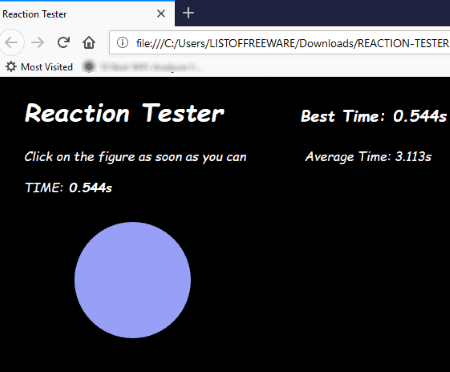This screenshot has width=450, height=372.
Task: Click the instruction text about the figure
Action: point(135,157)
